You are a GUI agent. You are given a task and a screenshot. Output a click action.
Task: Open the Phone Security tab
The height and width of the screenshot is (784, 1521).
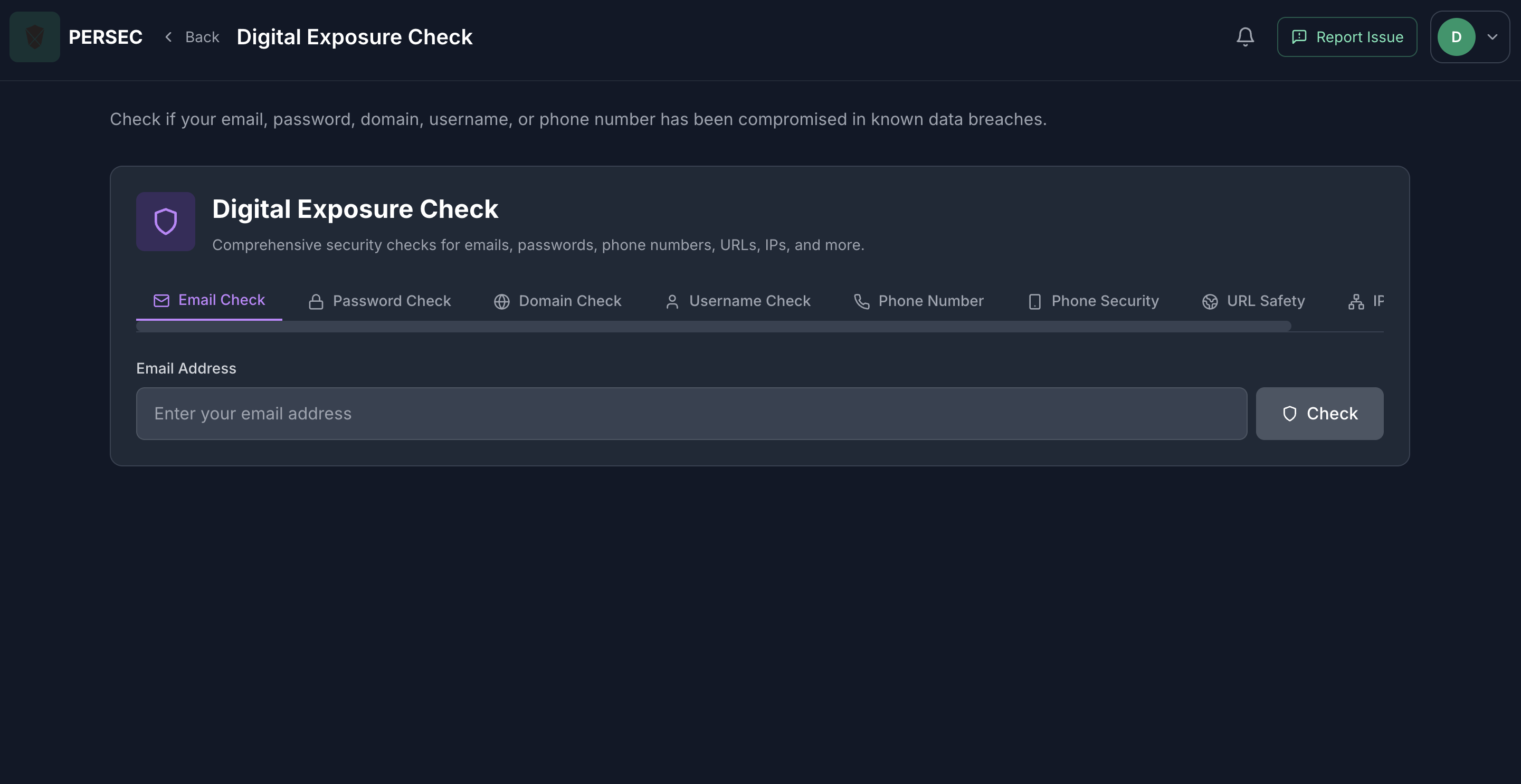(1094, 301)
